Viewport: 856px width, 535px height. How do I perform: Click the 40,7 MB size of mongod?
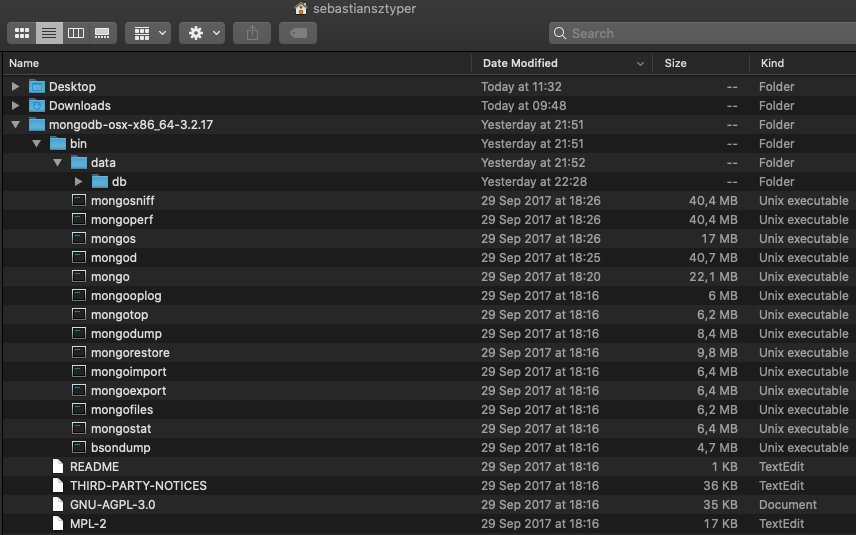[713, 258]
